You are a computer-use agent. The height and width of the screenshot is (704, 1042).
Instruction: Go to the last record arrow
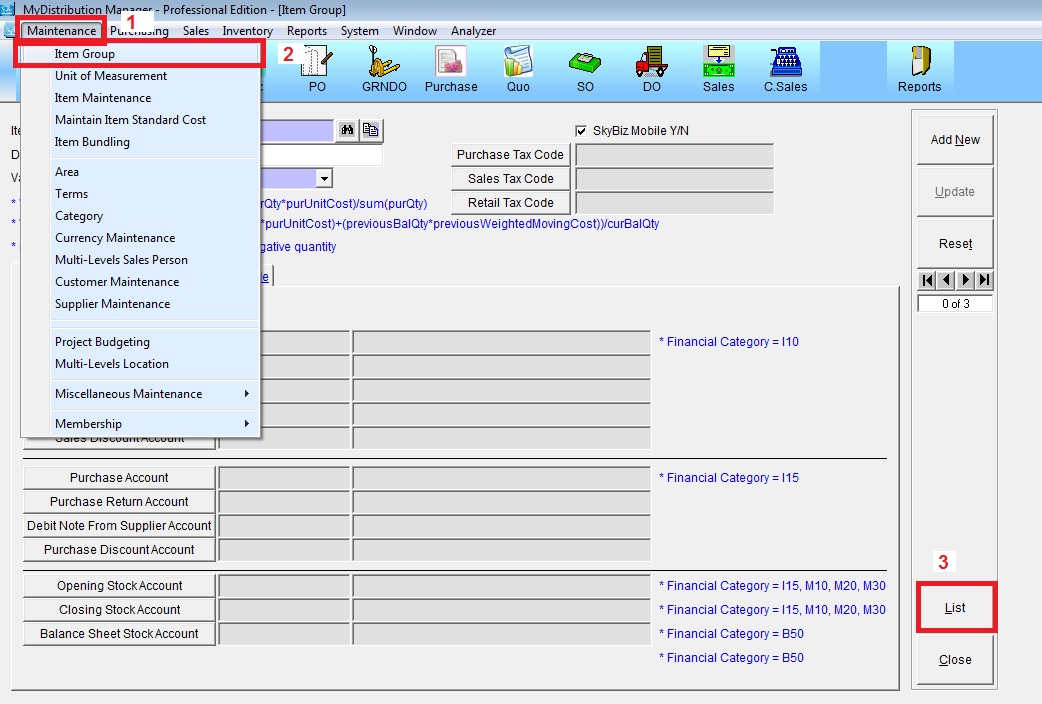tap(985, 280)
